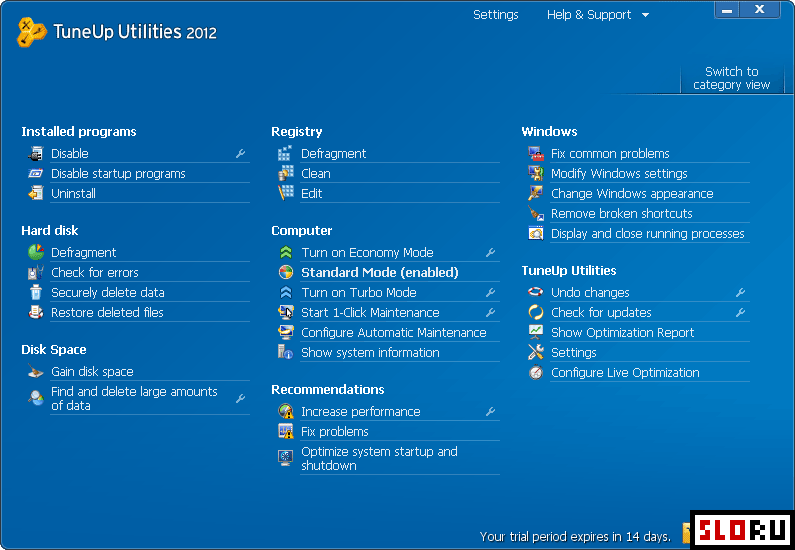
Task: Click the Disable startup programs icon
Action: tap(35, 173)
